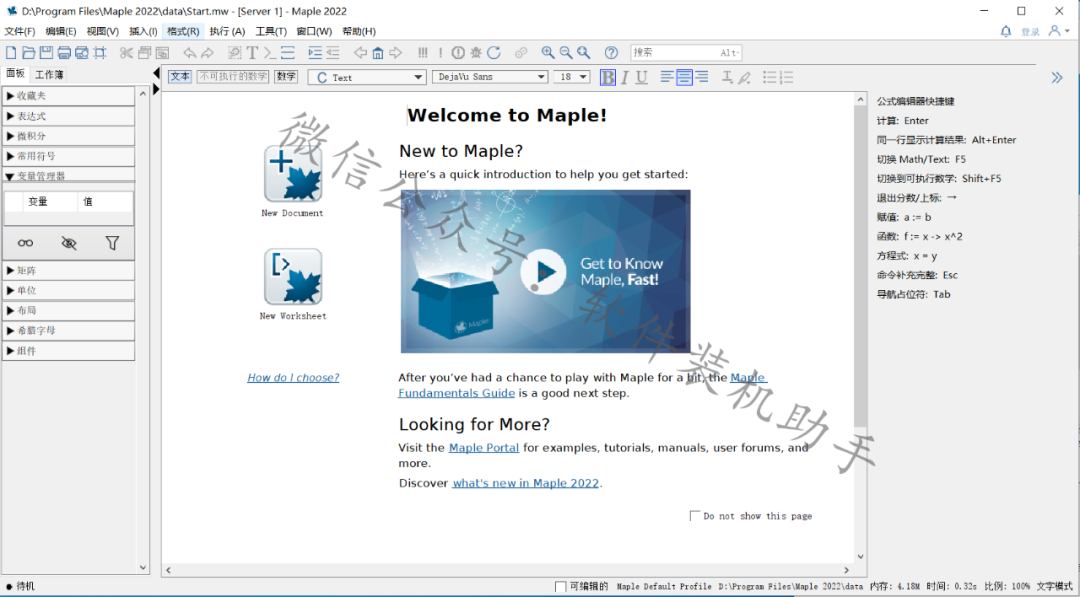Show variables with glasses icon
Screen dimensions: 1080x597
click(25, 243)
